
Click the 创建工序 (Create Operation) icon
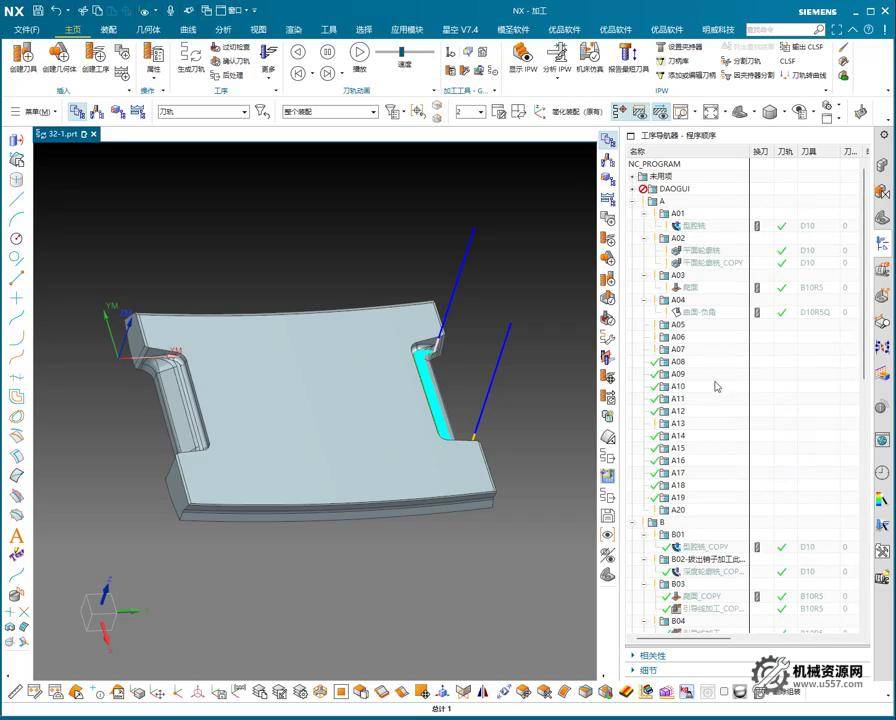94,54
